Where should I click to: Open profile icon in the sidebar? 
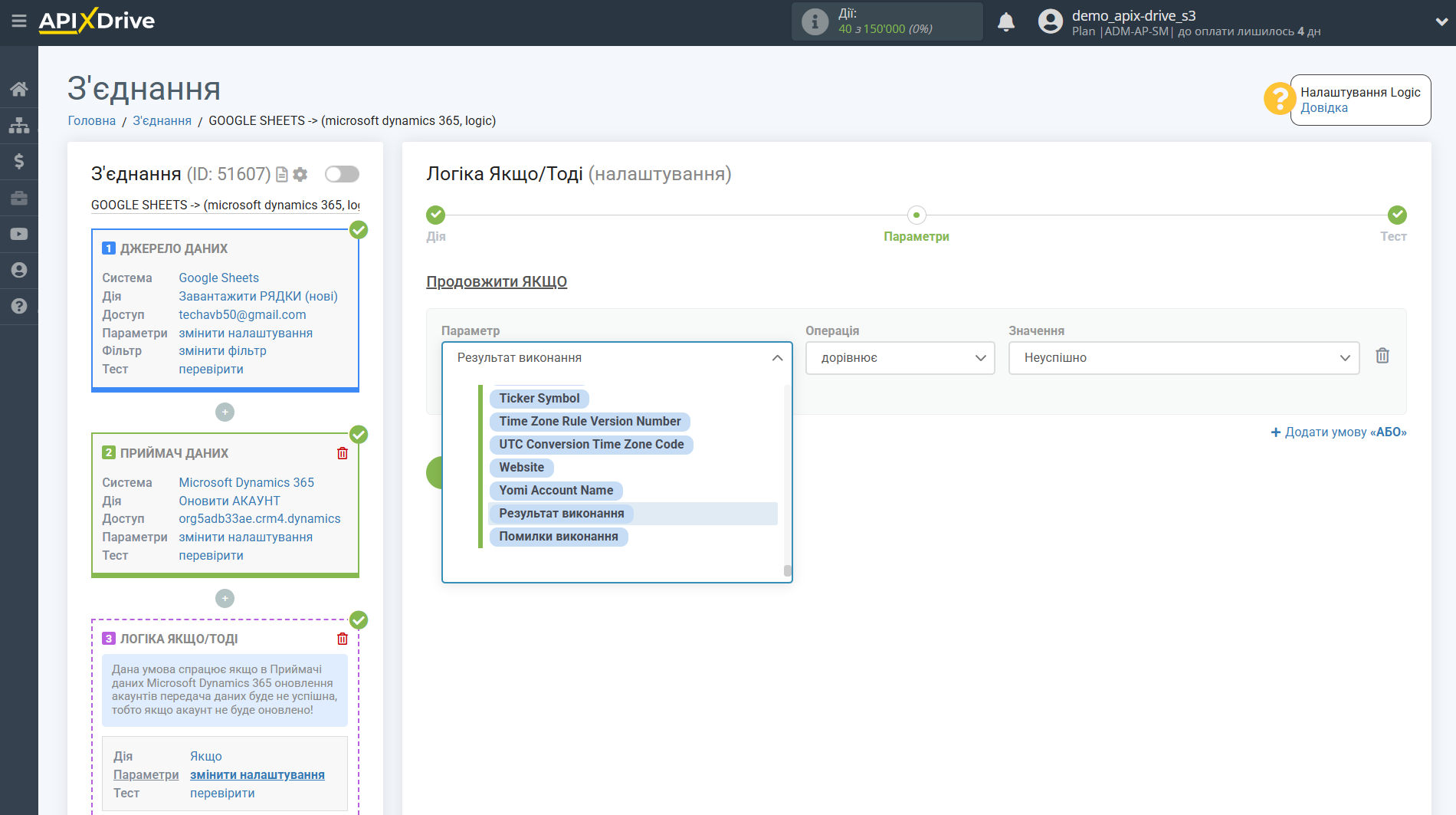pos(19,270)
